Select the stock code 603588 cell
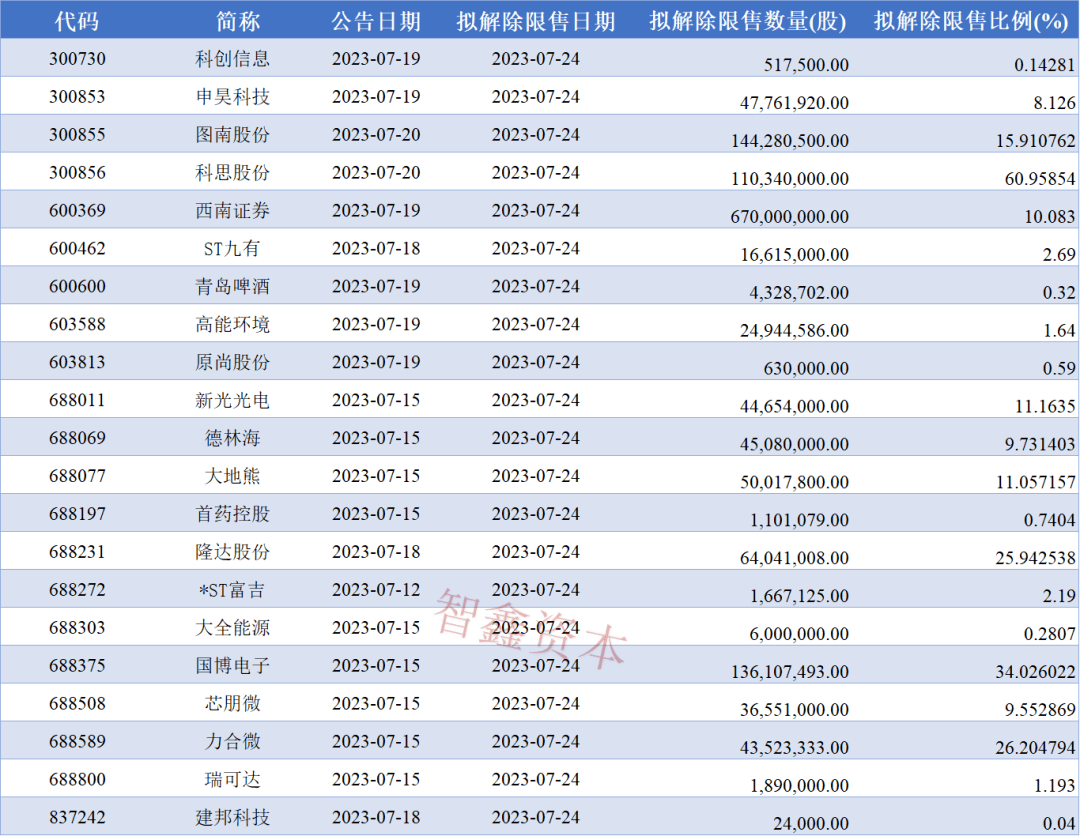 [76, 325]
